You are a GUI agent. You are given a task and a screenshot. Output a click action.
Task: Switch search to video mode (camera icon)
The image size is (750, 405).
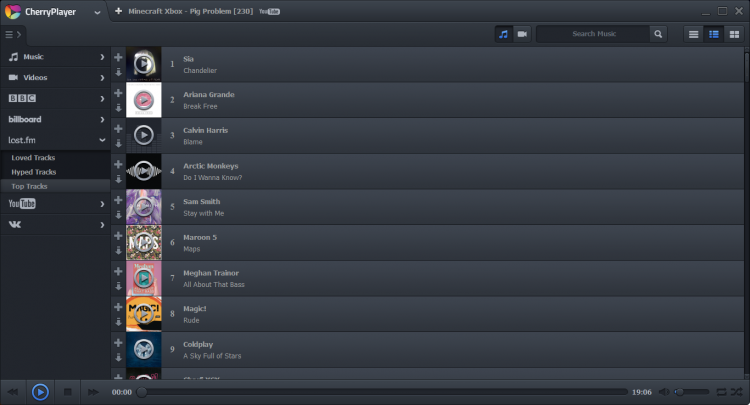coord(522,34)
